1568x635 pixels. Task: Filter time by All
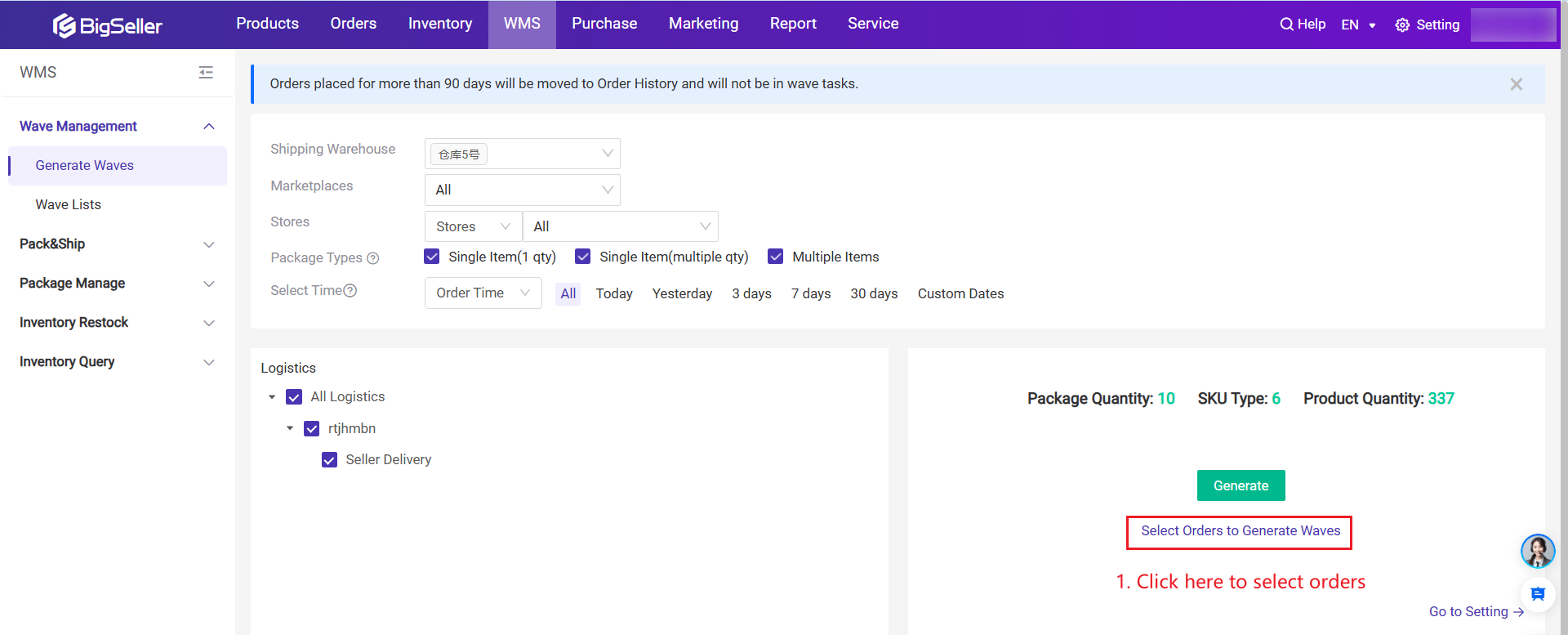(568, 294)
